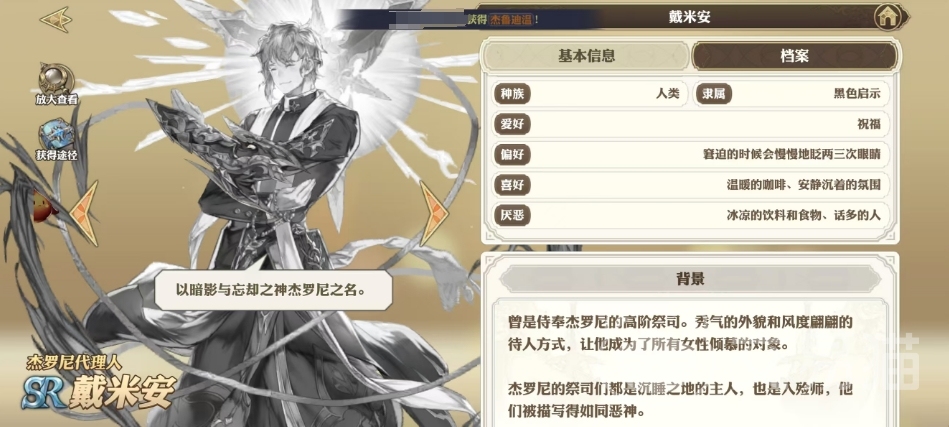
Task: Click the 戴米安 title bar name
Action: [x=690, y=17]
